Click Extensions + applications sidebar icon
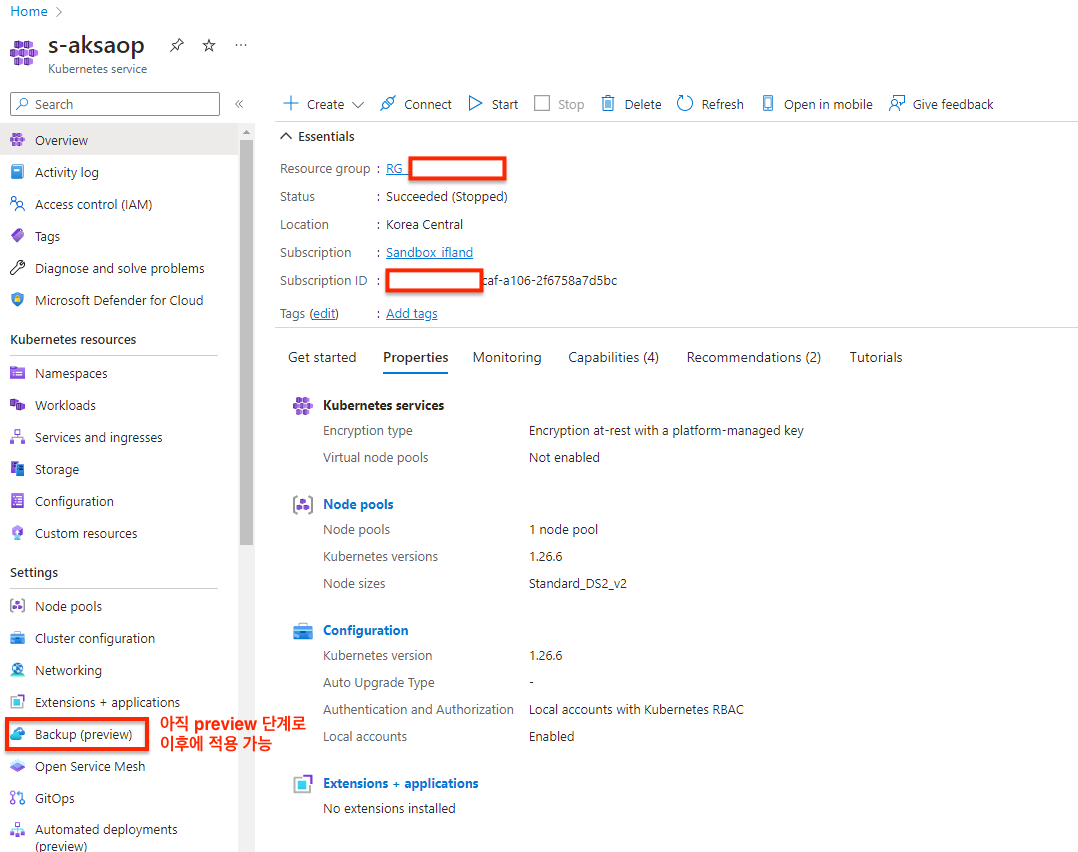Image resolution: width=1078 pixels, height=852 pixels. pos(18,701)
